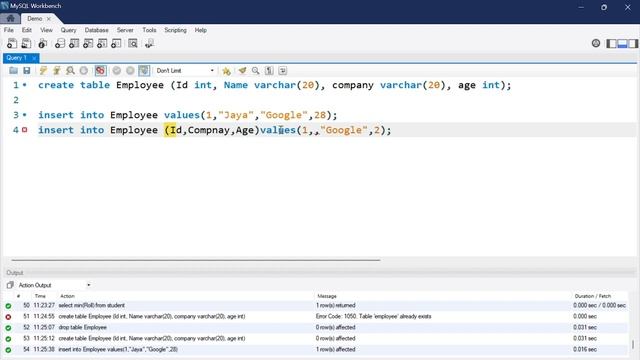Image resolution: width=640 pixels, height=360 pixels.
Task: Execute the whole script with lightning icon
Action: coord(43,71)
